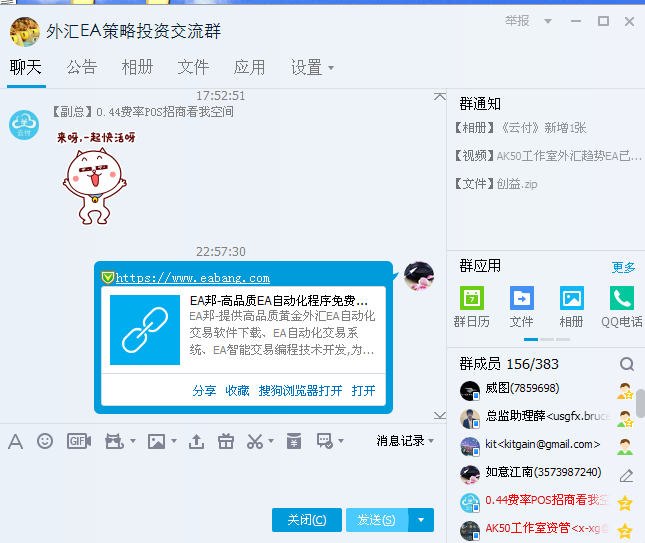Click the music/video share icon
This screenshot has height=543, width=645.
click(x=114, y=441)
